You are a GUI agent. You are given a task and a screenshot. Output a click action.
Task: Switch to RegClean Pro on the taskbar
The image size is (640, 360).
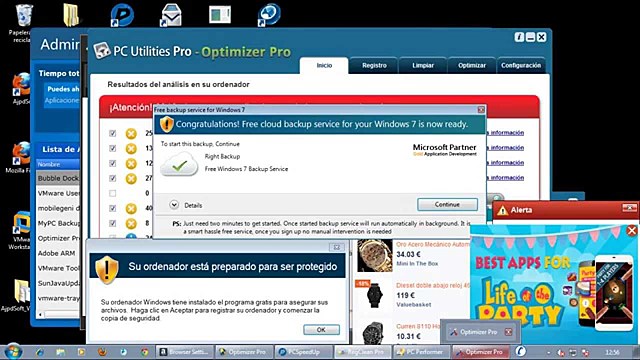[362, 351]
